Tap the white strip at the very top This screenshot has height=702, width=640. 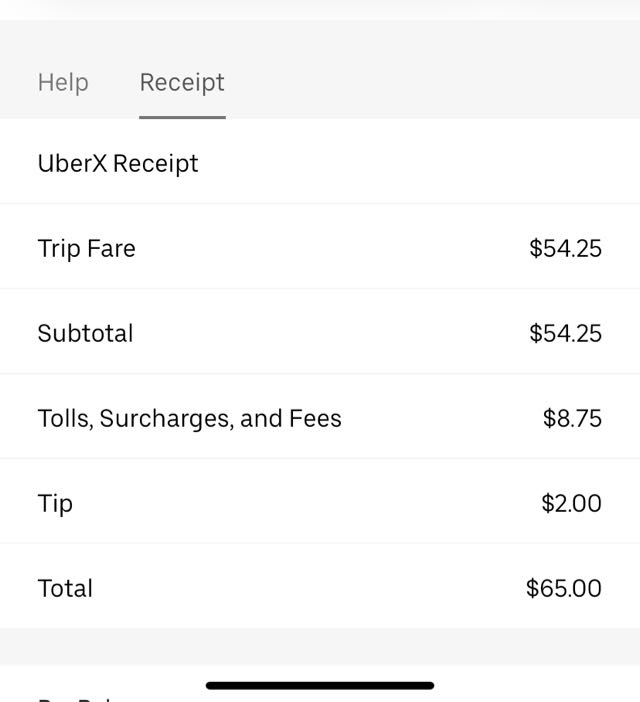pyautogui.click(x=320, y=8)
